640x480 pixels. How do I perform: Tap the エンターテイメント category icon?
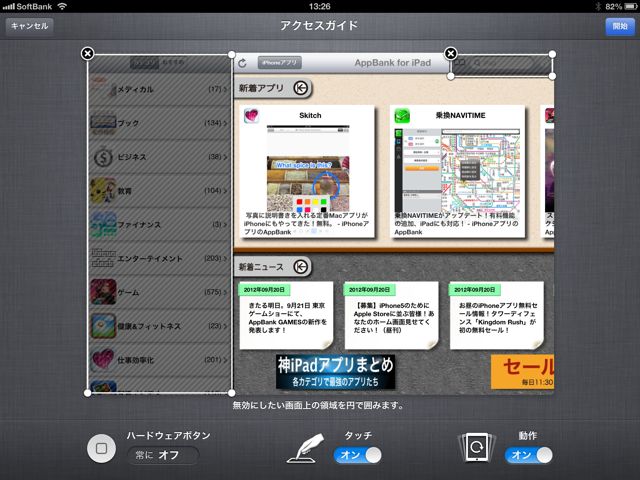(x=103, y=258)
